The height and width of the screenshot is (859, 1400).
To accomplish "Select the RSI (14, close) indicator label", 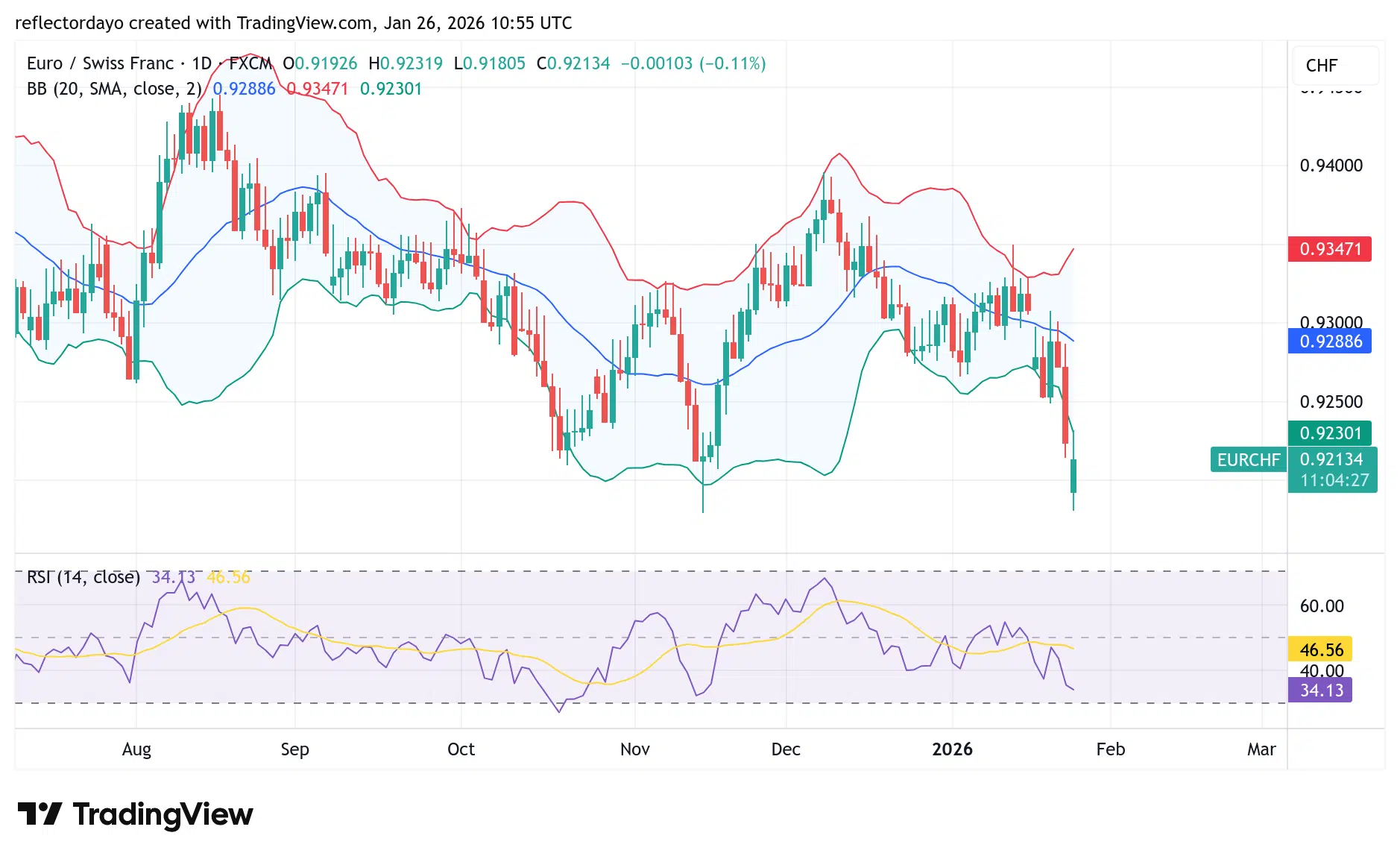I will click(83, 577).
